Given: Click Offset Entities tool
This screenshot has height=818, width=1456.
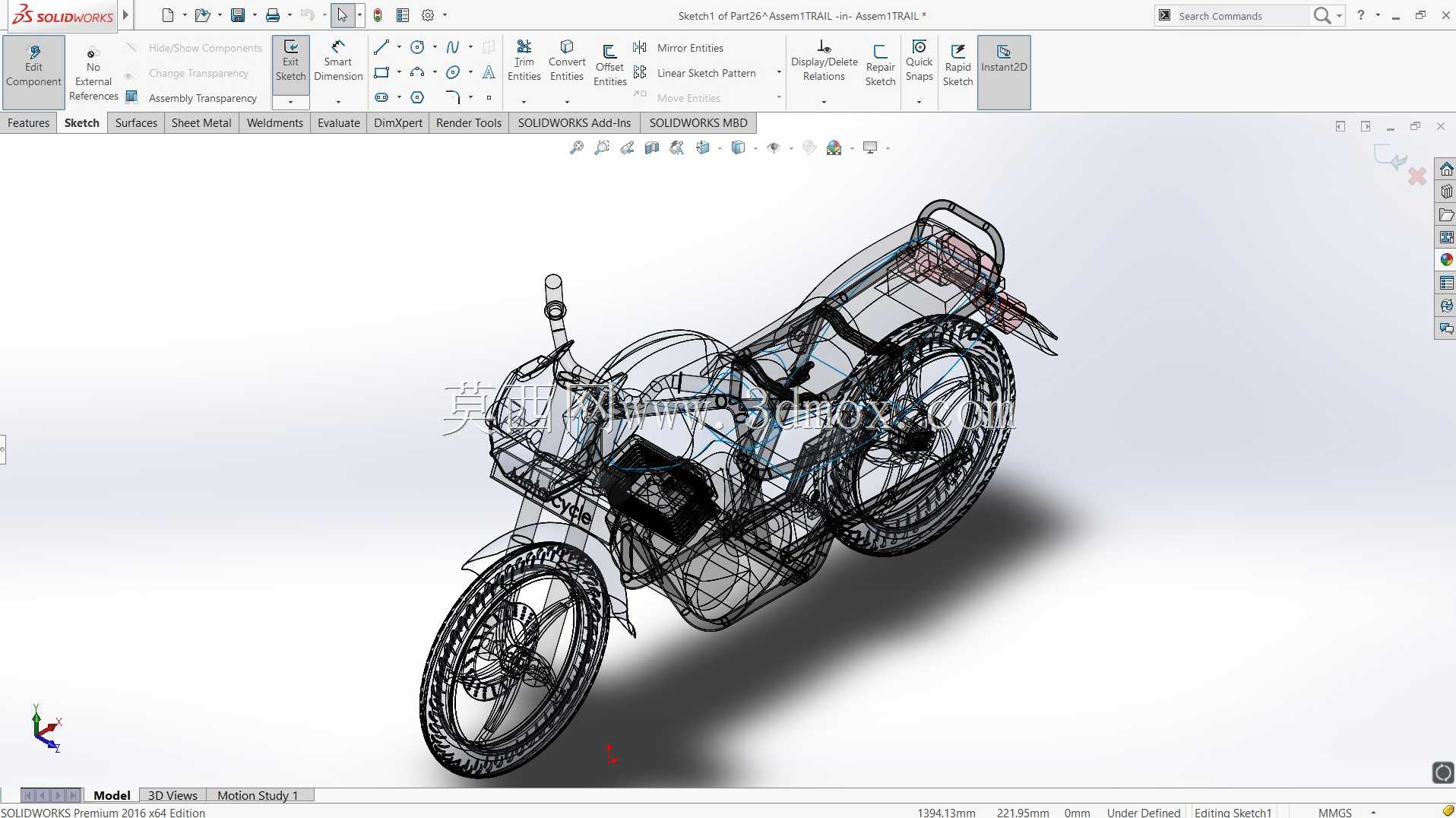Looking at the screenshot, I should click(609, 65).
